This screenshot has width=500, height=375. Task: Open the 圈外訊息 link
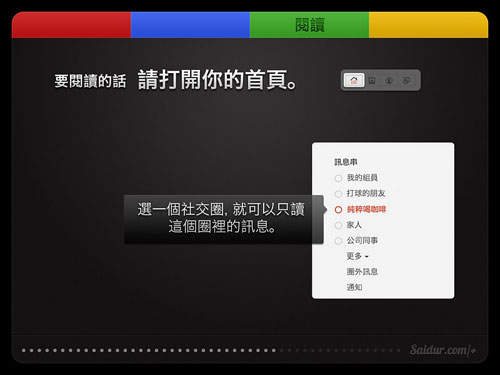tap(362, 272)
